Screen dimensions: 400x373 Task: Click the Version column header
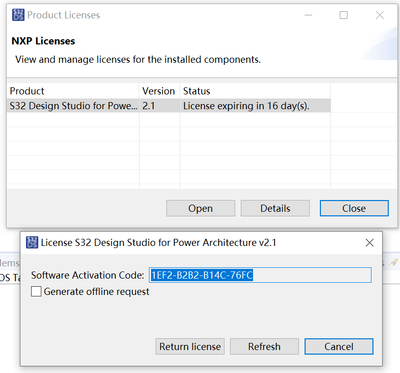click(159, 91)
